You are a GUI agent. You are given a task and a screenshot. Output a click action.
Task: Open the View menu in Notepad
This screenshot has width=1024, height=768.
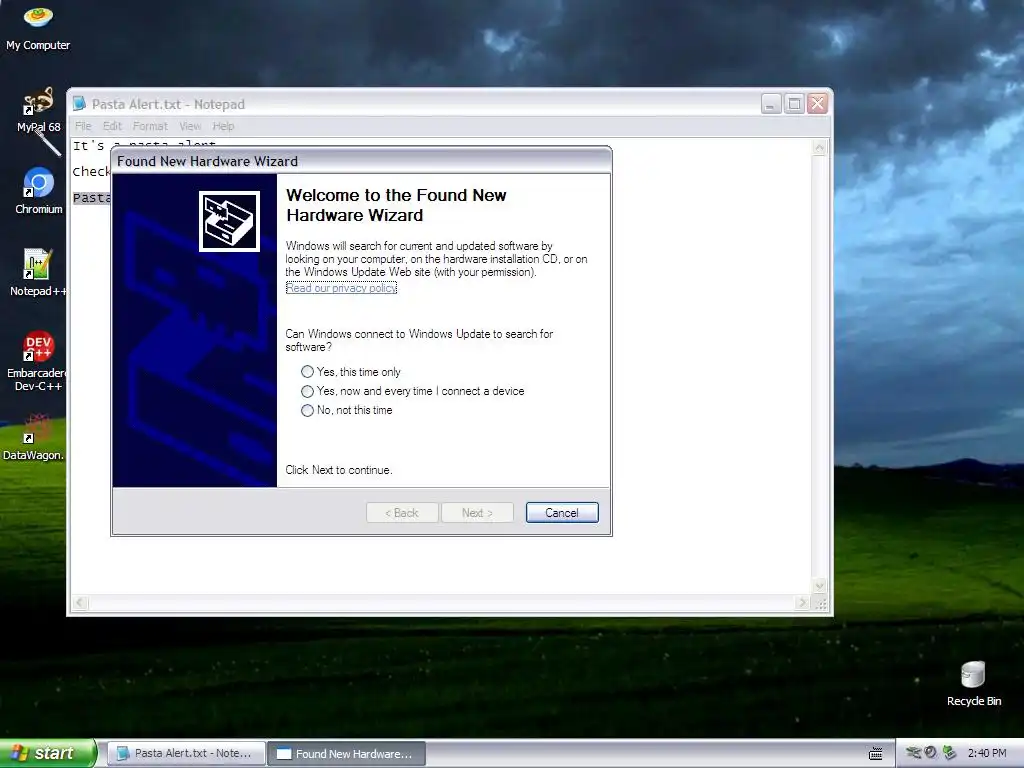(190, 126)
